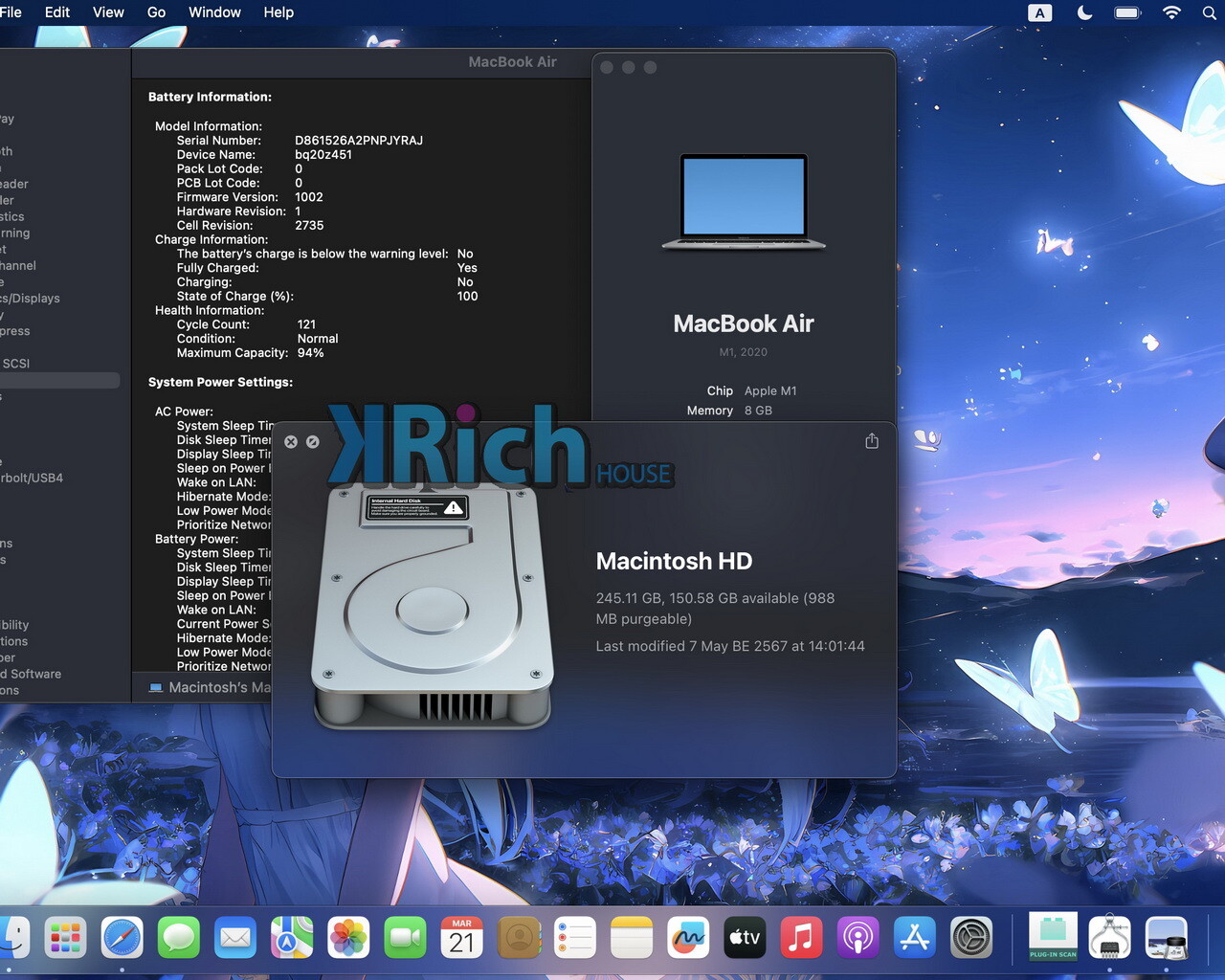Viewport: 1225px width, 980px height.
Task: Start FaceTime from the dock
Action: (405, 938)
